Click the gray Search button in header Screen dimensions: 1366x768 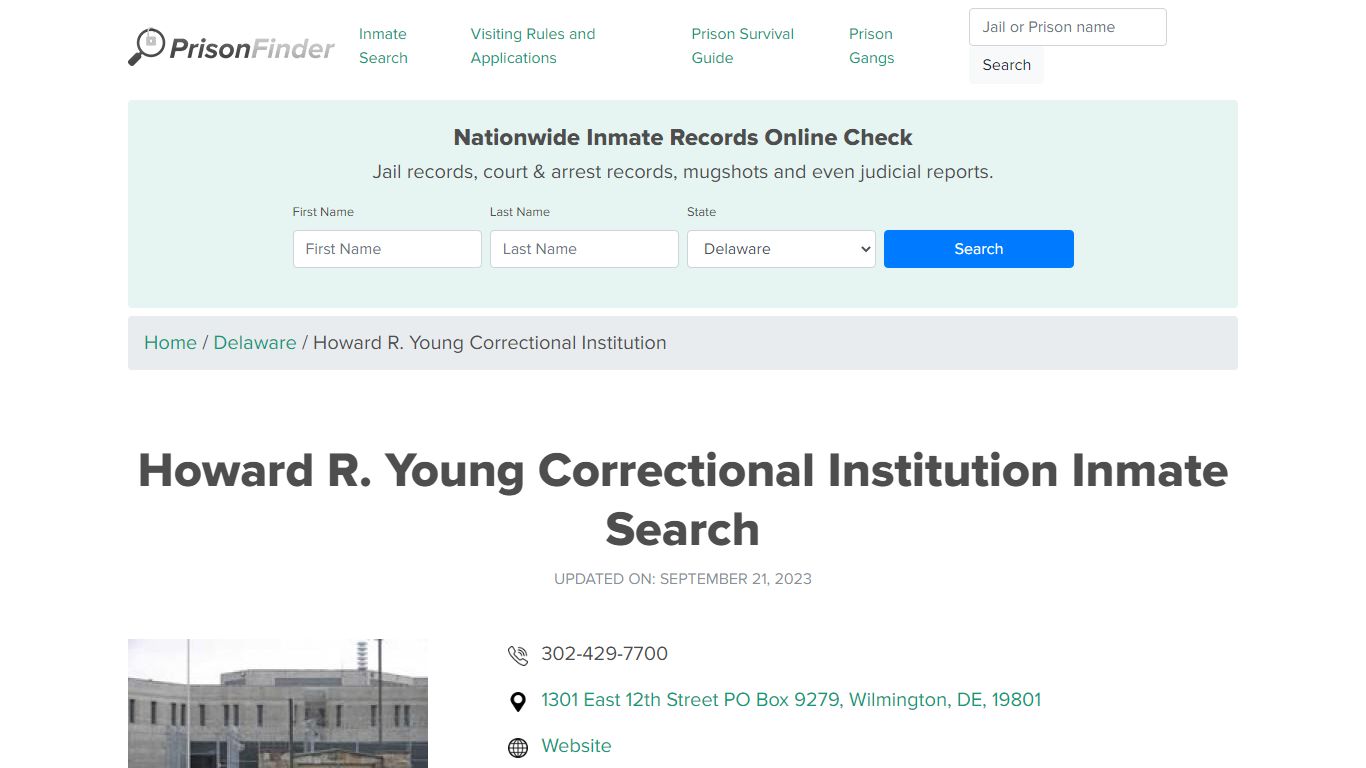click(1006, 65)
